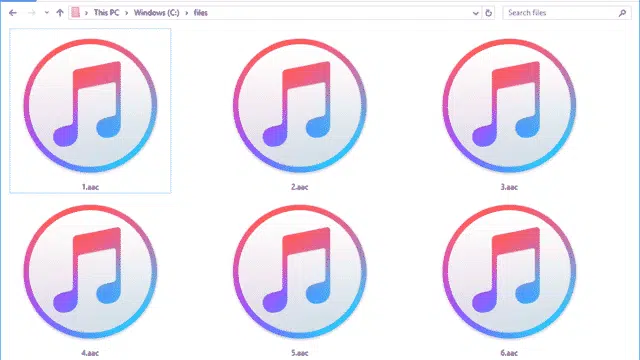Navigate to This PC breadcrumb
640x360 pixels.
[107, 13]
